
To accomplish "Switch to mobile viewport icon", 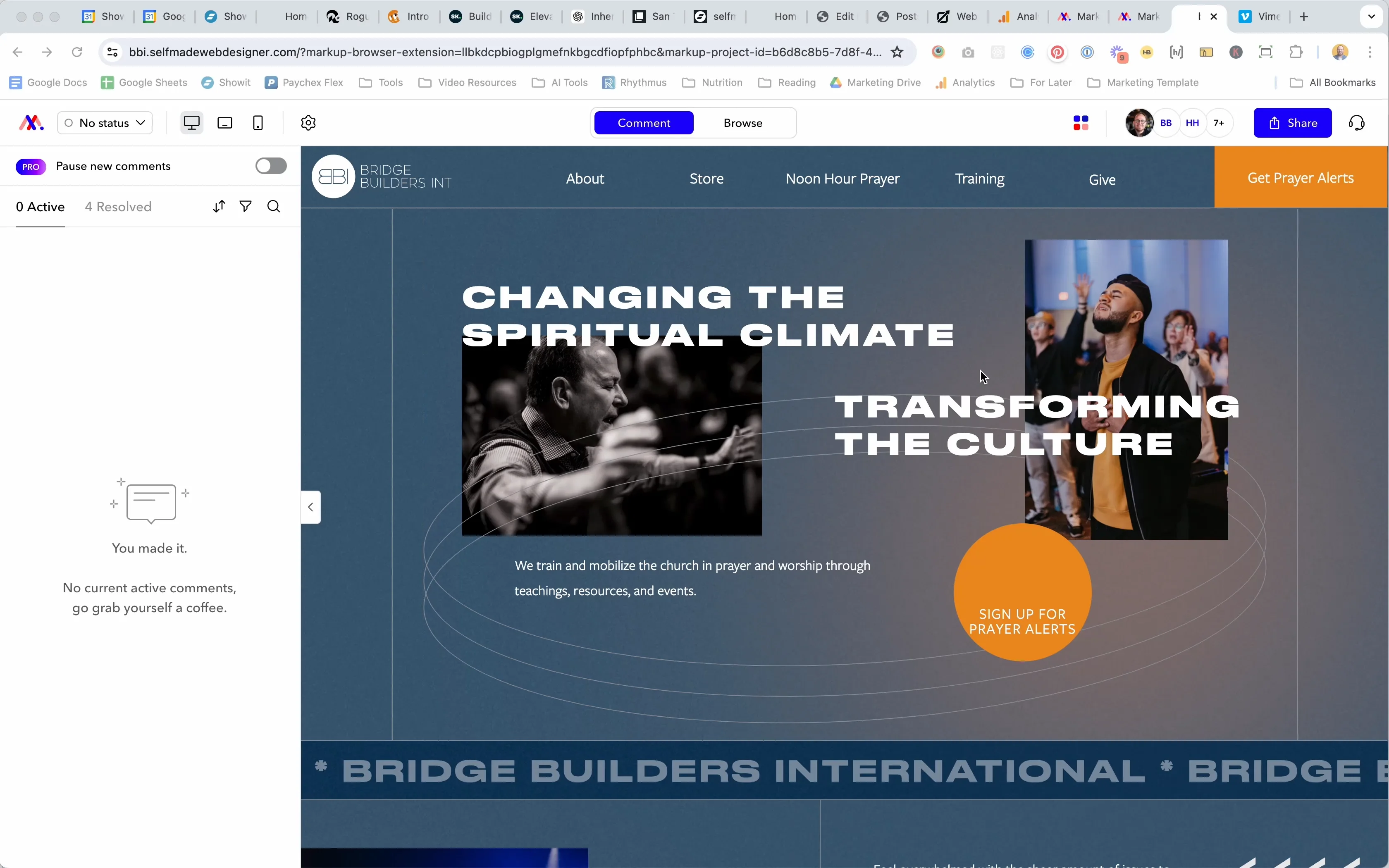I will [258, 123].
